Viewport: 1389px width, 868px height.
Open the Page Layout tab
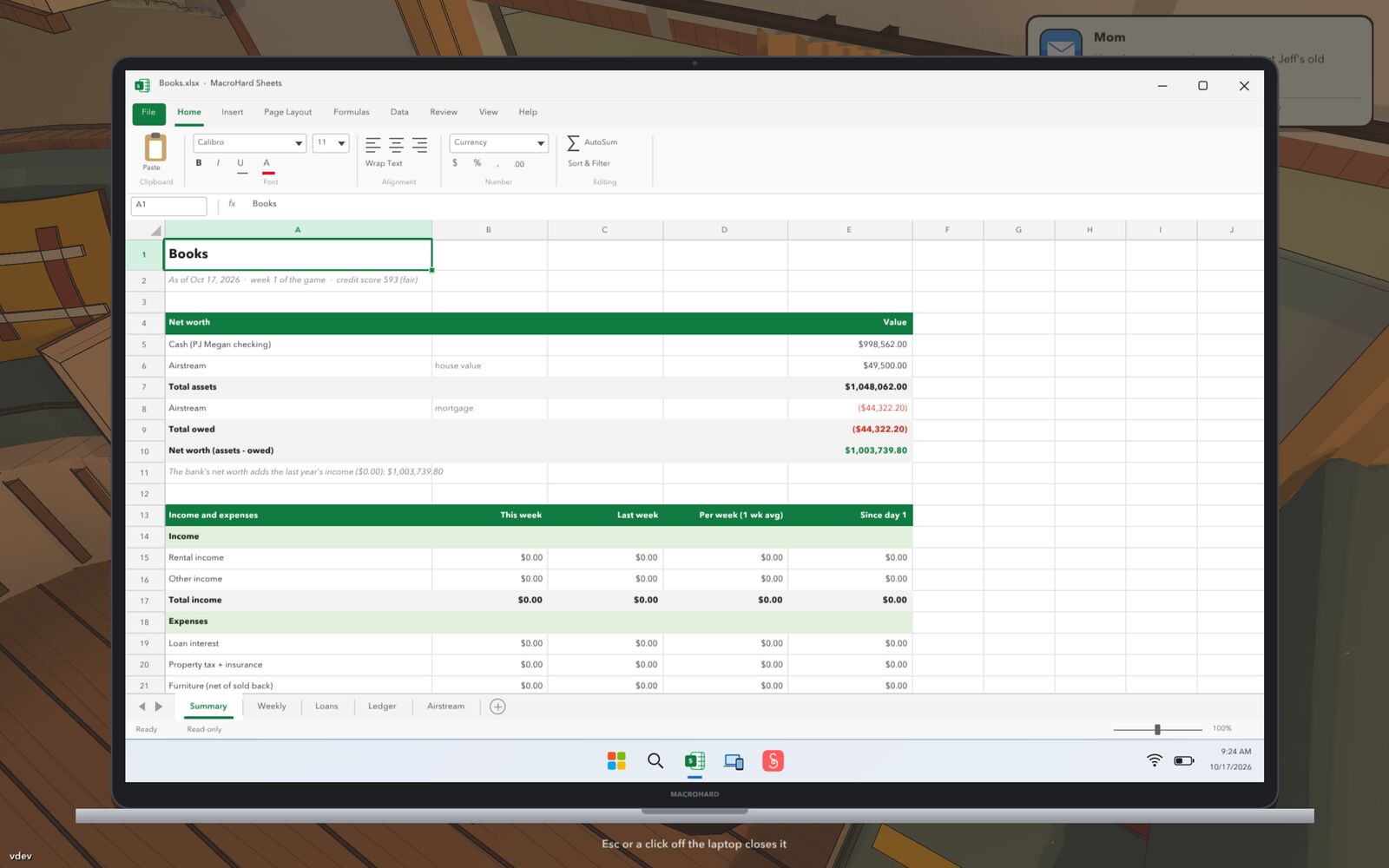coord(287,112)
